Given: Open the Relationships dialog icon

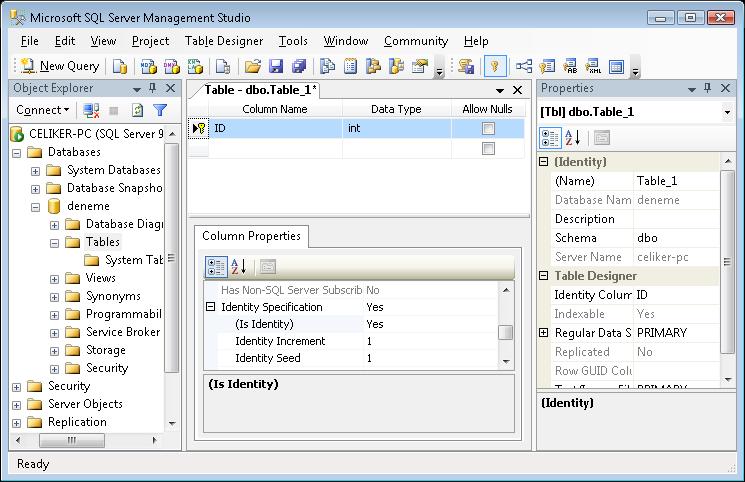Looking at the screenshot, I should coord(524,66).
